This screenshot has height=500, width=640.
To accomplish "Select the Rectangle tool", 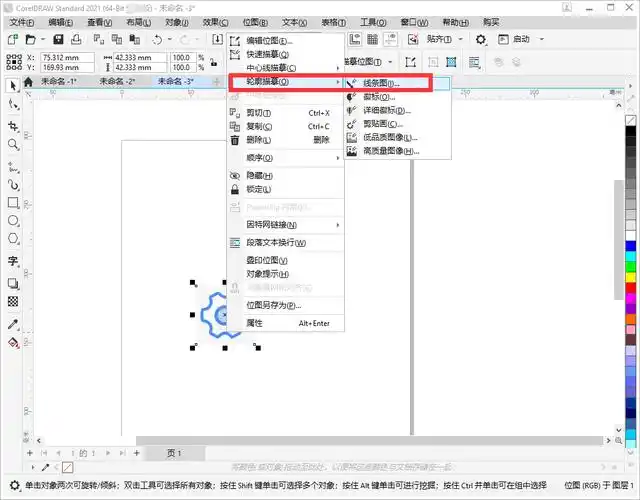I will 13,203.
